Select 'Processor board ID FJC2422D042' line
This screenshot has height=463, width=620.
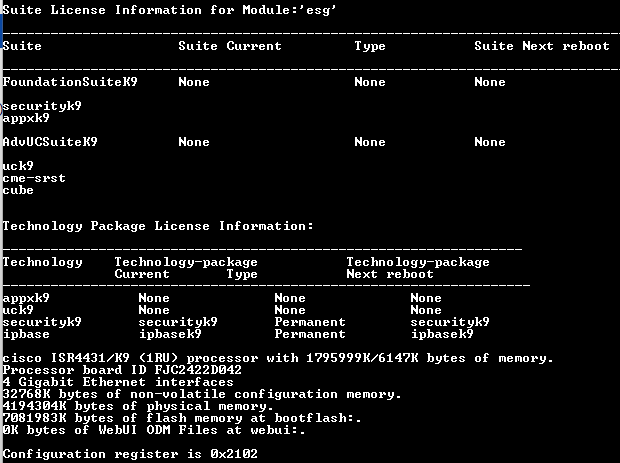click(122, 370)
